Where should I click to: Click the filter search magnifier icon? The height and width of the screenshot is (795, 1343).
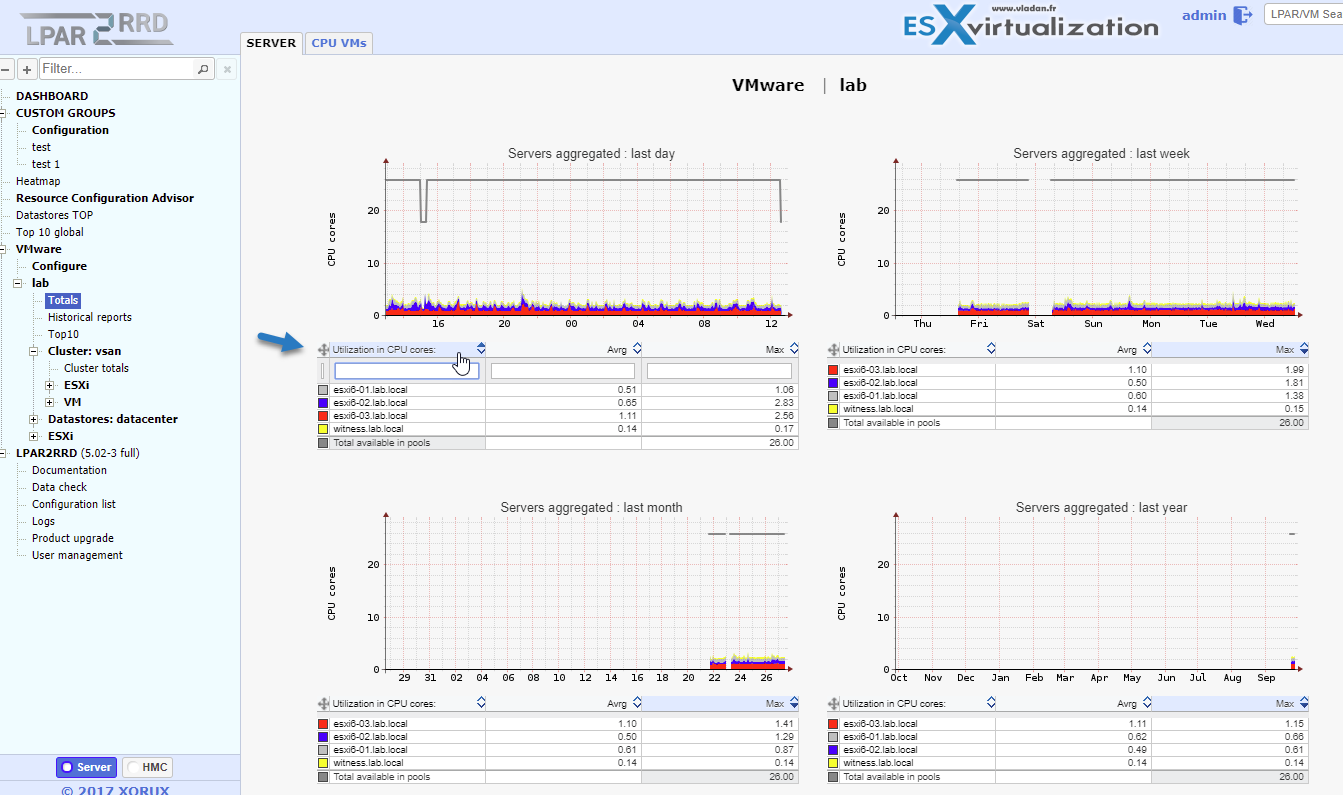click(x=203, y=69)
